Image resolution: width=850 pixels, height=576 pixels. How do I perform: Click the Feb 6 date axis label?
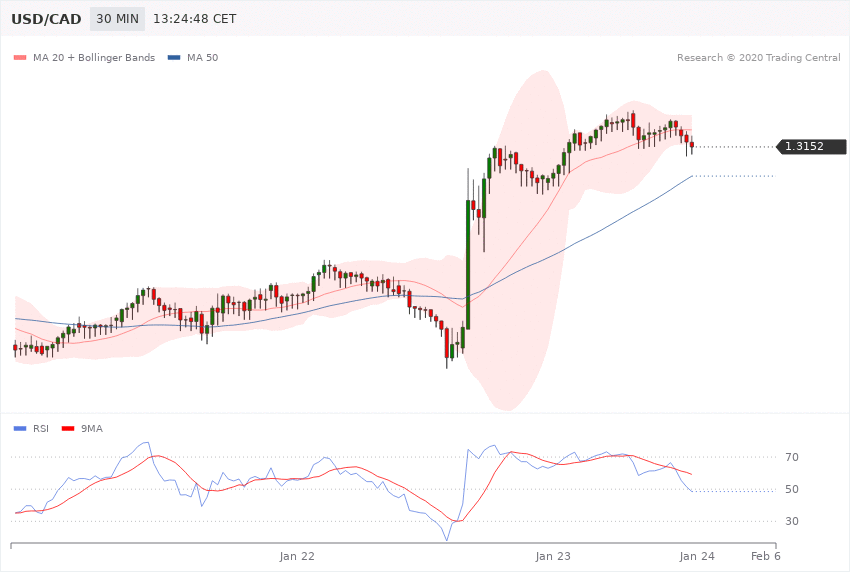[x=765, y=556]
